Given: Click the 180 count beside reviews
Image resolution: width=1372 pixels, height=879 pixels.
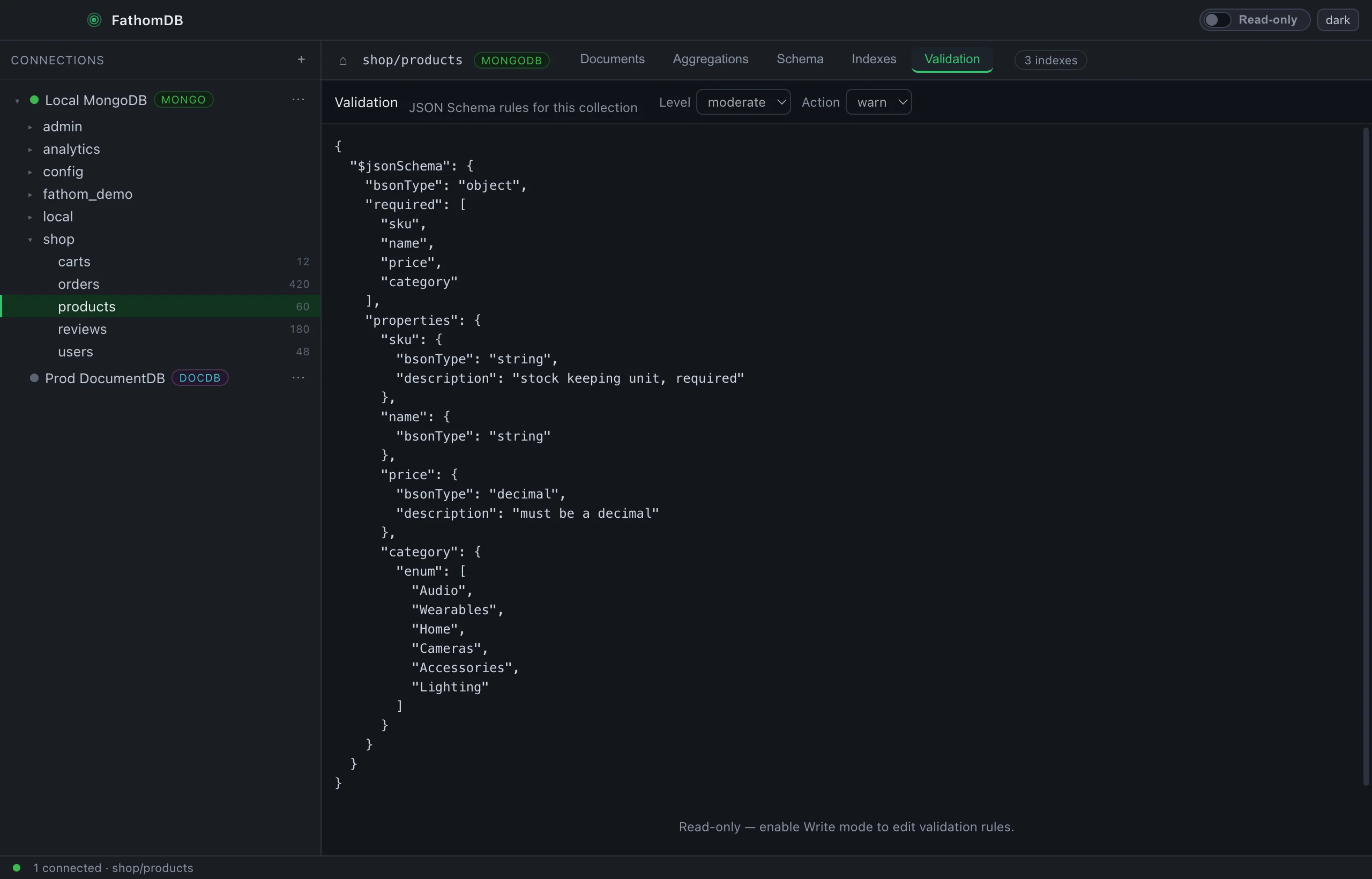Looking at the screenshot, I should (x=299, y=329).
